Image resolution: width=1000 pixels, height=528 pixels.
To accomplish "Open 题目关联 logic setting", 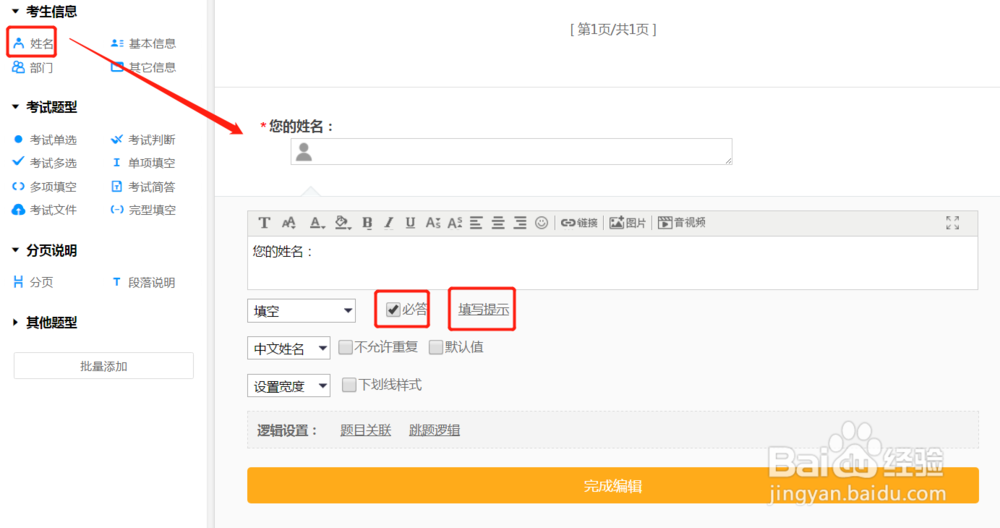I will coord(365,430).
